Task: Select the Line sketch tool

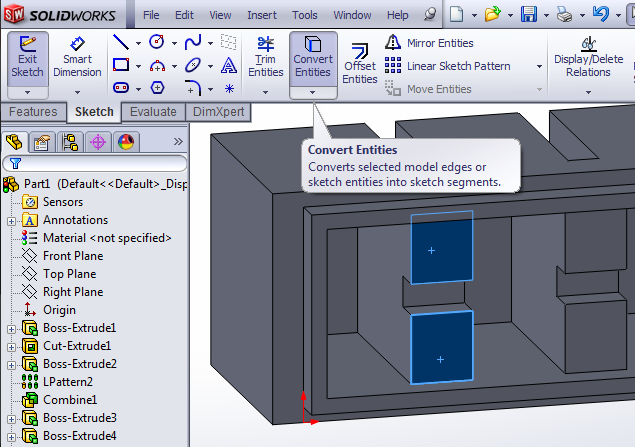Action: point(121,42)
